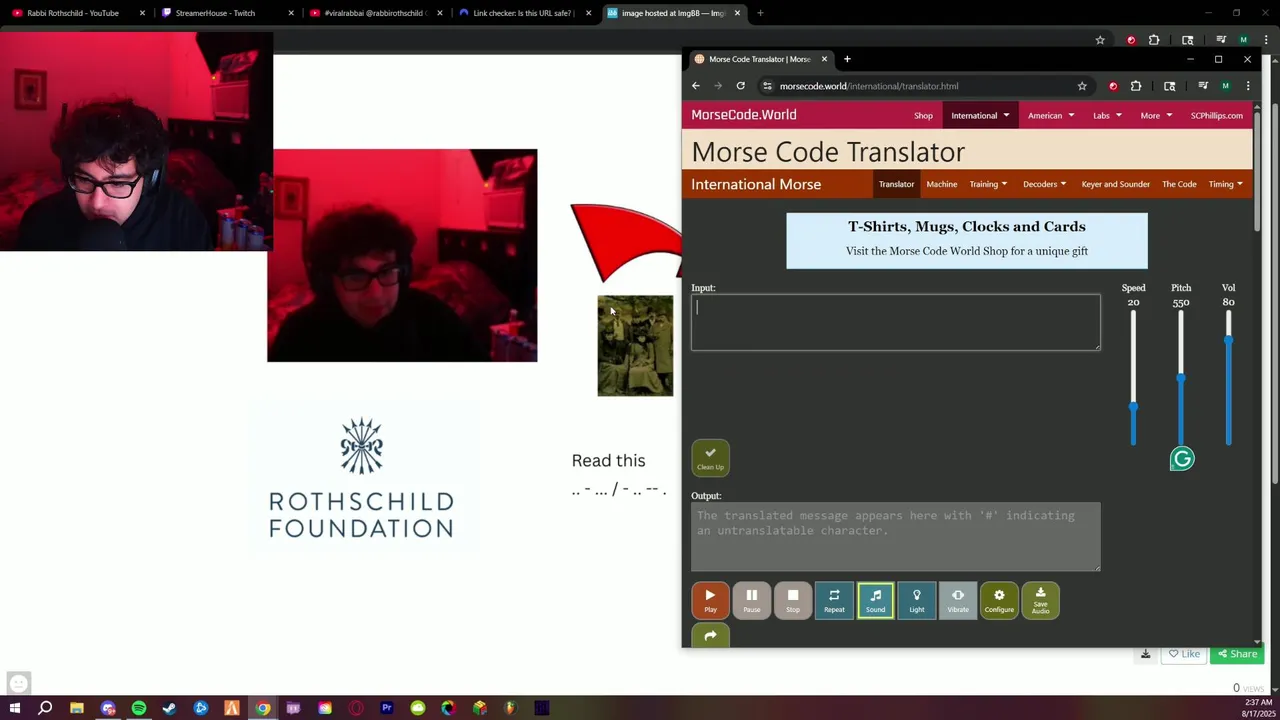The height and width of the screenshot is (720, 1280).
Task: Adjust the Speed slider handle
Action: coord(1133,406)
